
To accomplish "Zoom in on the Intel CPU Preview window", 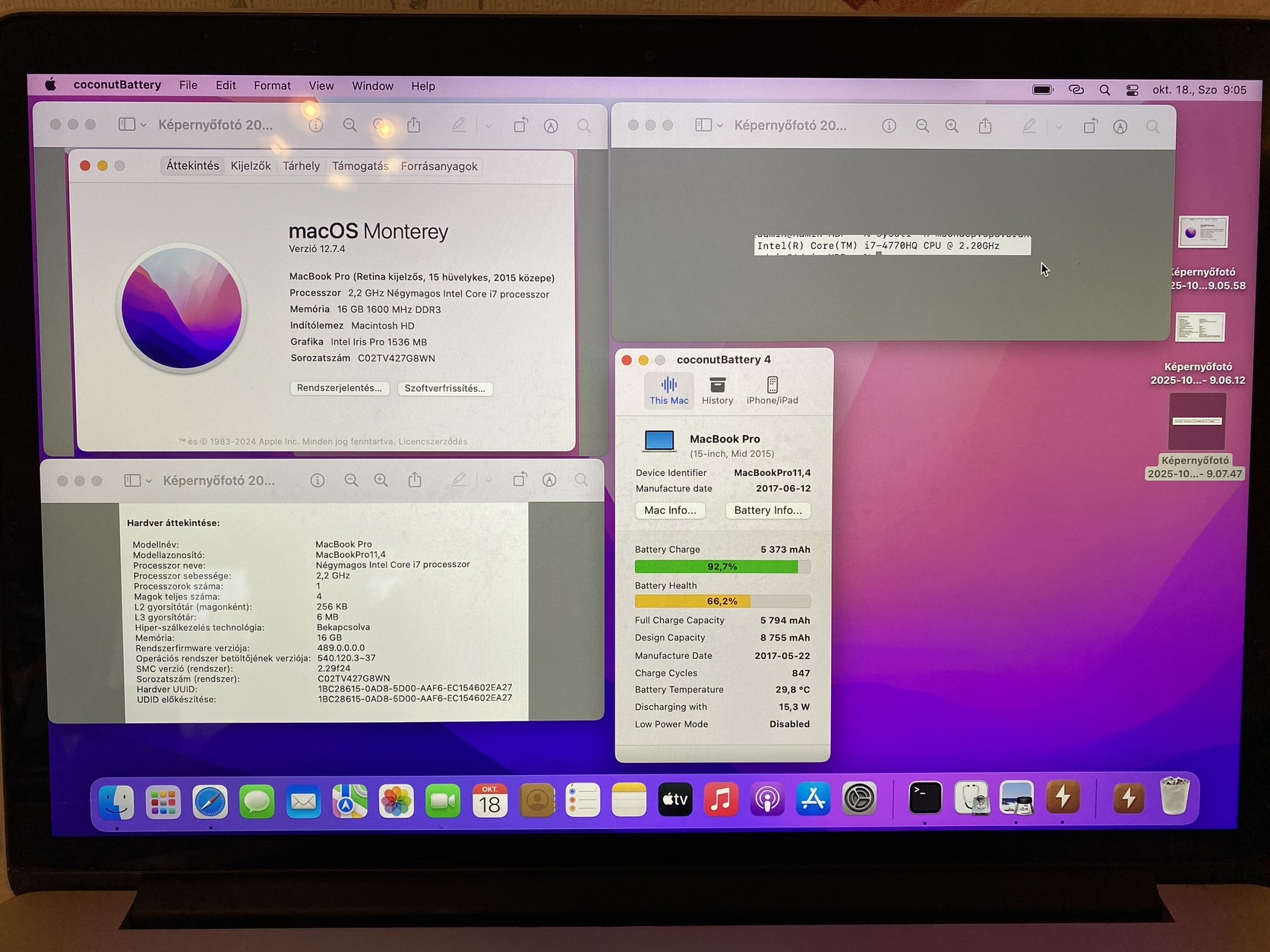I will (952, 126).
